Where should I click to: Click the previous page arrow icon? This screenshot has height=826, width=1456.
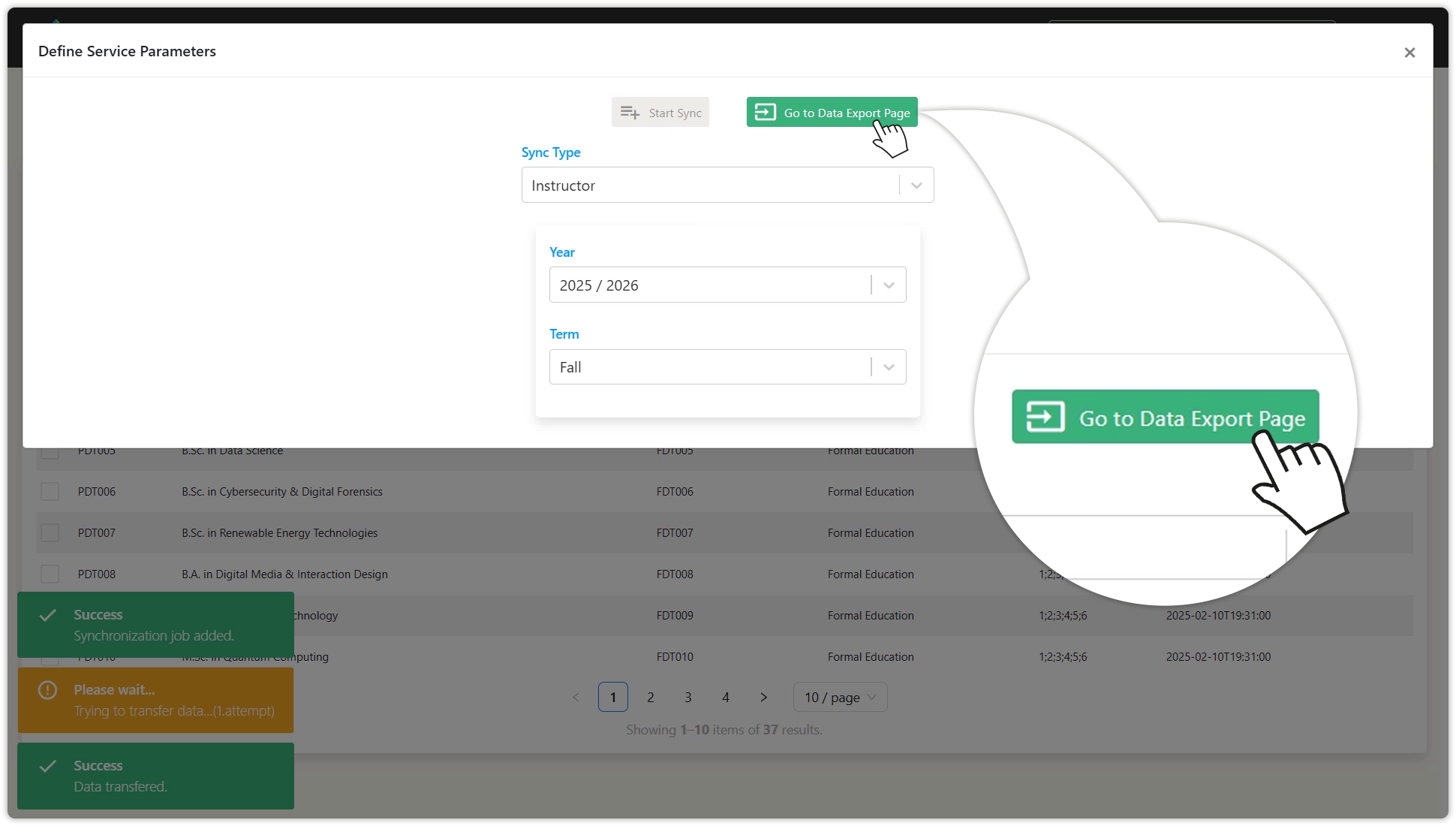576,698
